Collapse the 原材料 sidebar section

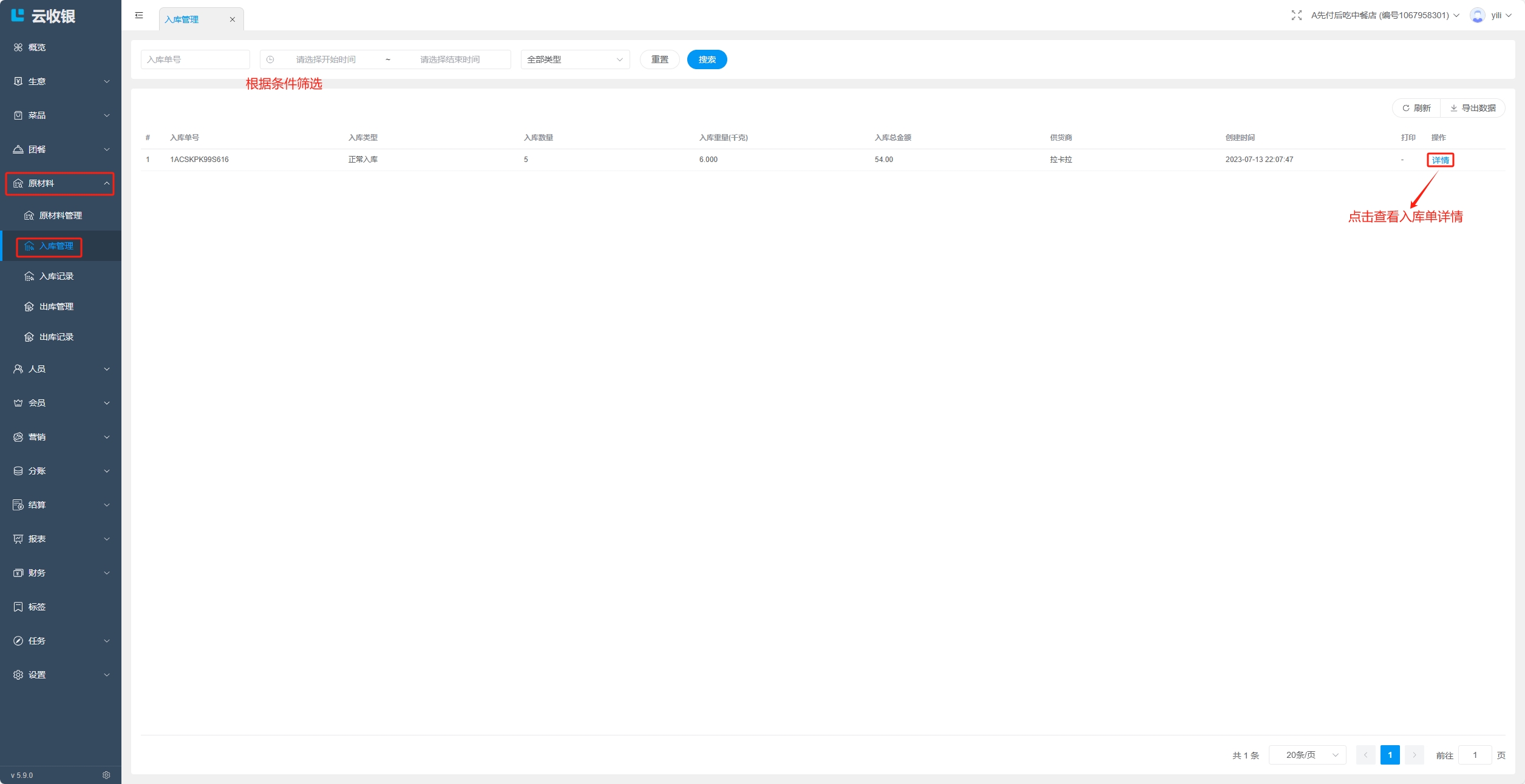59,183
